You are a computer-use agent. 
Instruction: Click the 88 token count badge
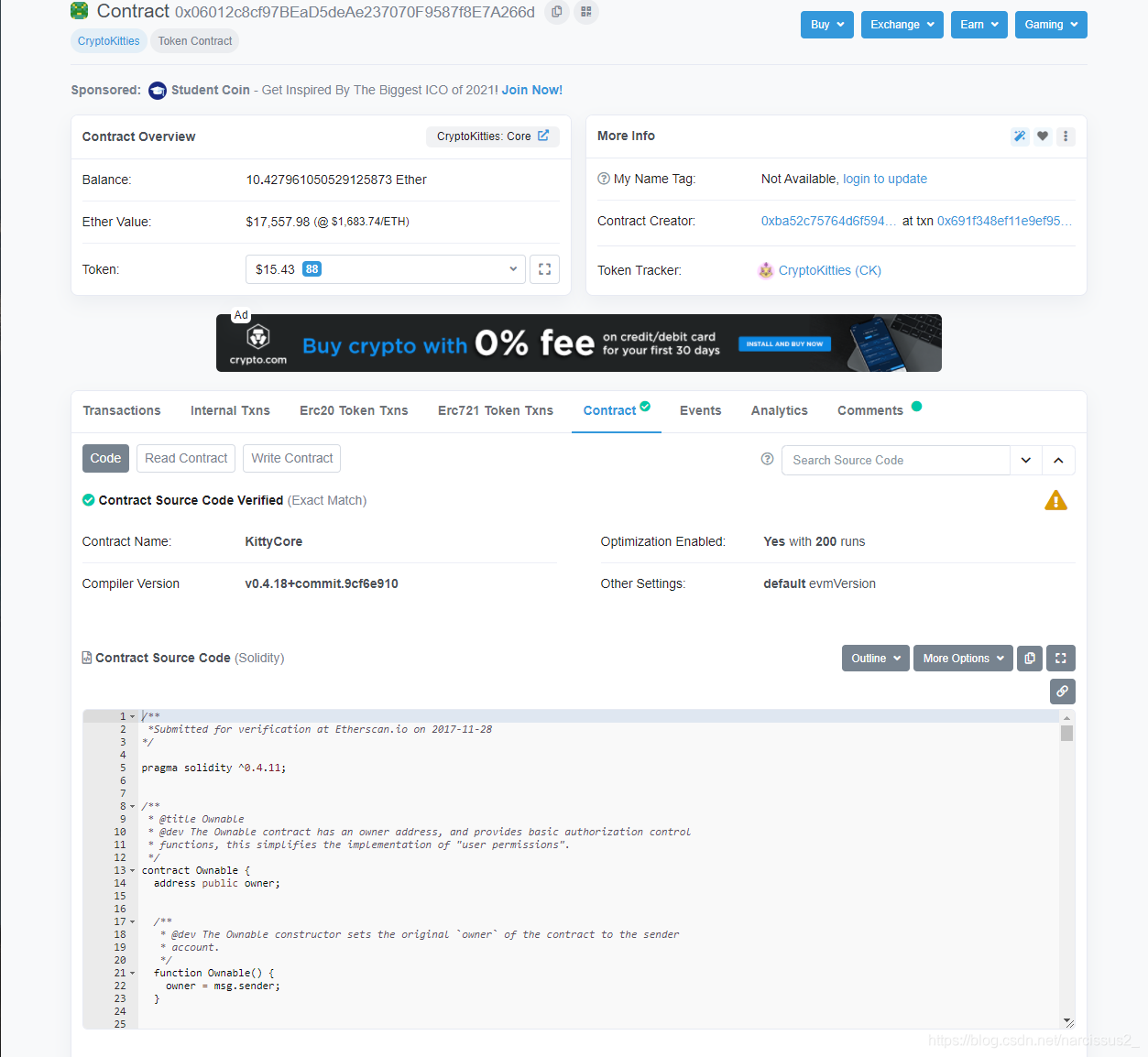[312, 269]
